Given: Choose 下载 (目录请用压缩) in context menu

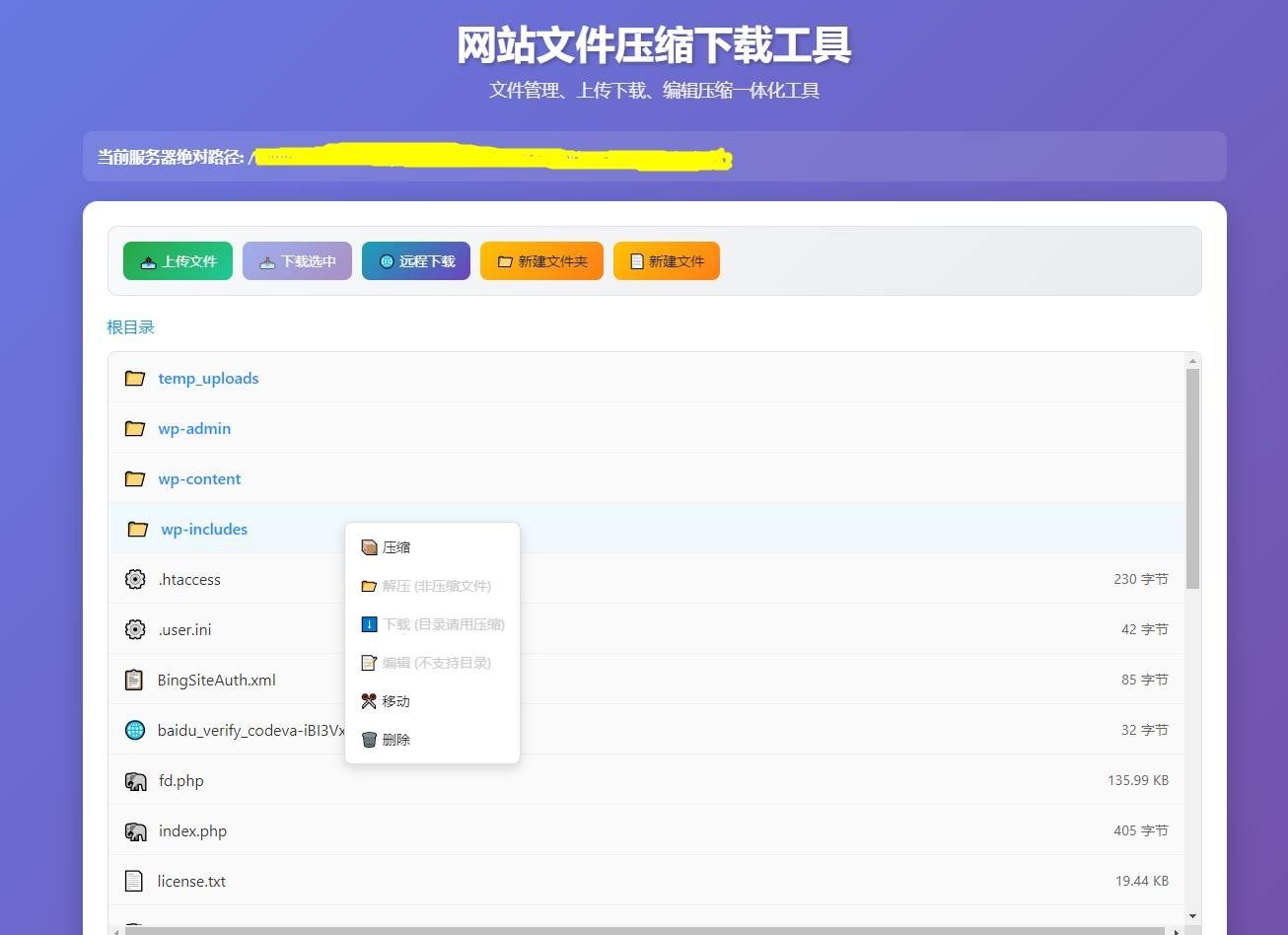Looking at the screenshot, I should click(x=432, y=624).
